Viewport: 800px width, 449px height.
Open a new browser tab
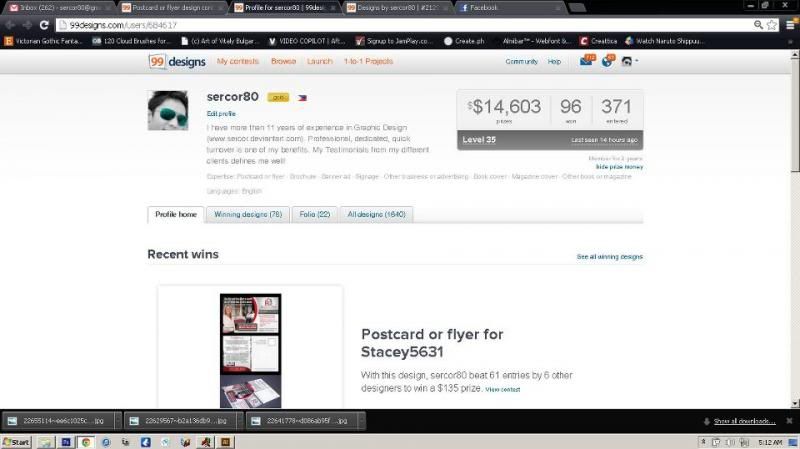(x=577, y=8)
